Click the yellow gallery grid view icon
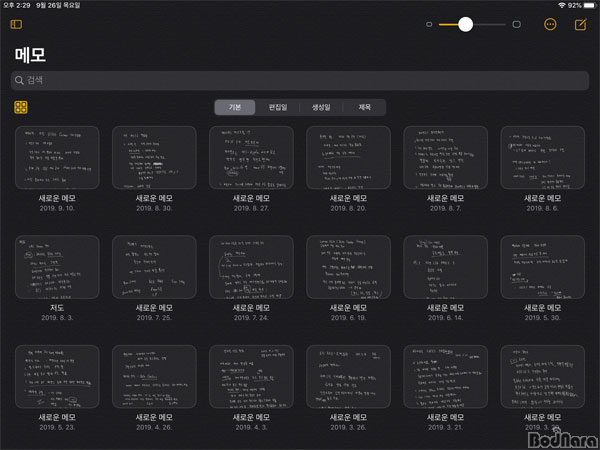Screen dimensions: 600x450 pyautogui.click(x=20, y=107)
